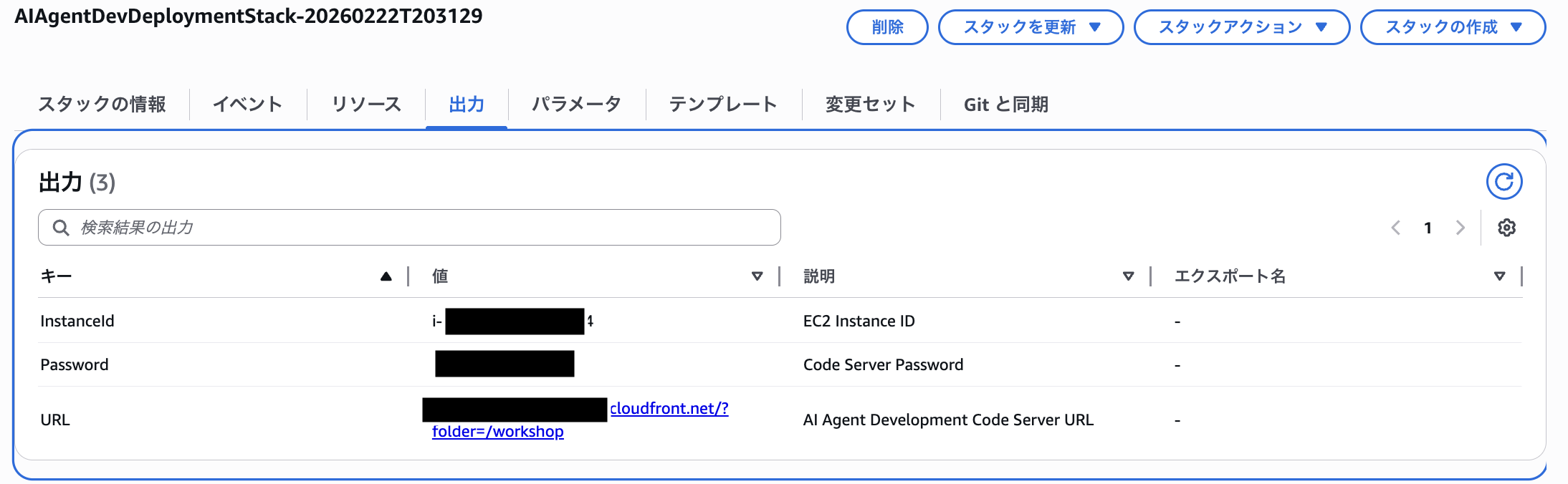Sort by the 説明 column arrow
This screenshot has height=484, width=1568.
(x=1128, y=276)
